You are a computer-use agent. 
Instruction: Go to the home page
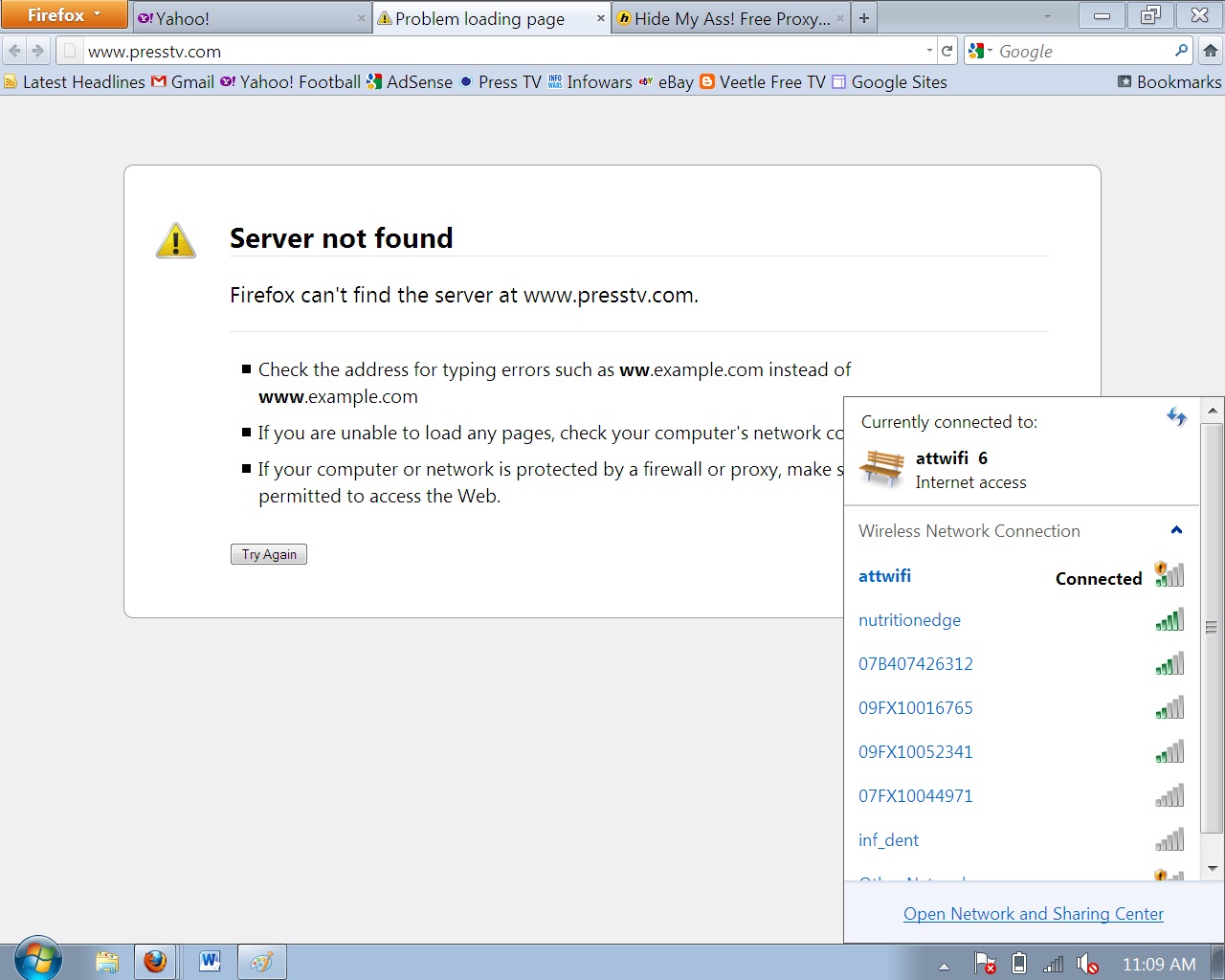(x=1210, y=51)
